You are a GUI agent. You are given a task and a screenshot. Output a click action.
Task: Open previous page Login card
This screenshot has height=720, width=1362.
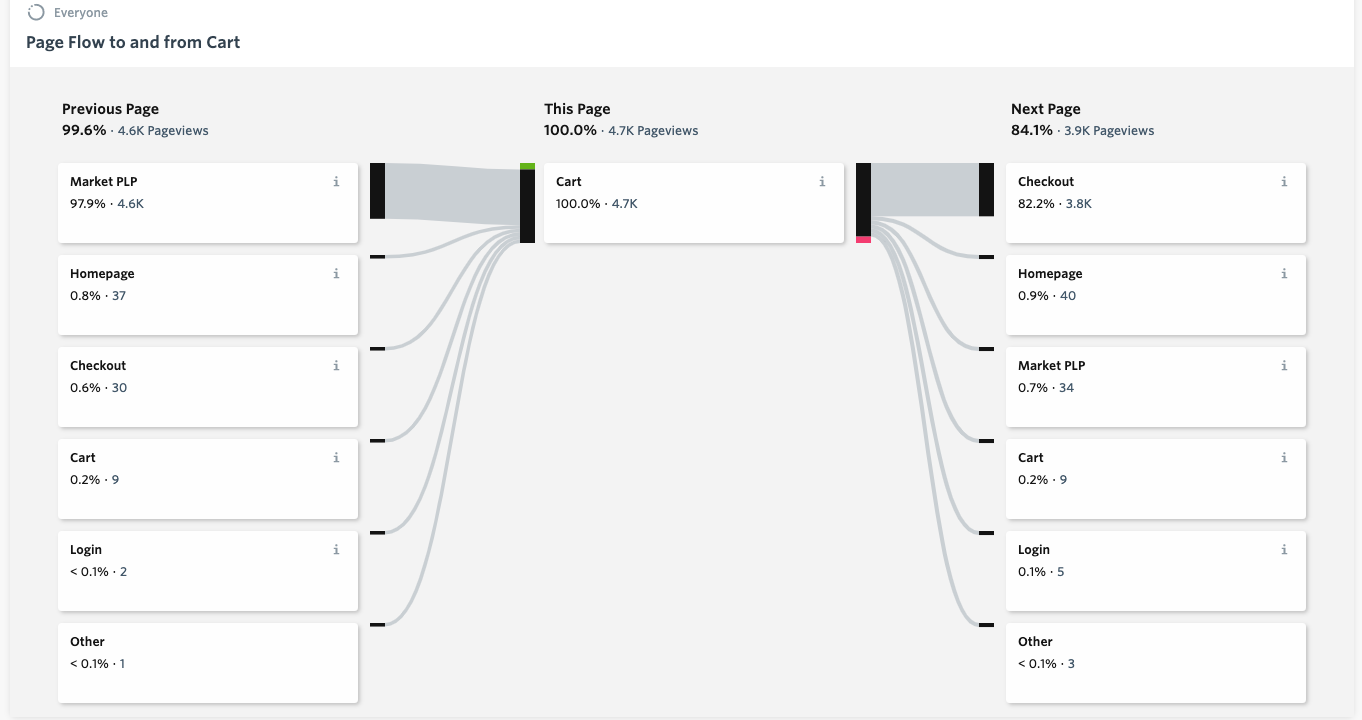(x=208, y=571)
